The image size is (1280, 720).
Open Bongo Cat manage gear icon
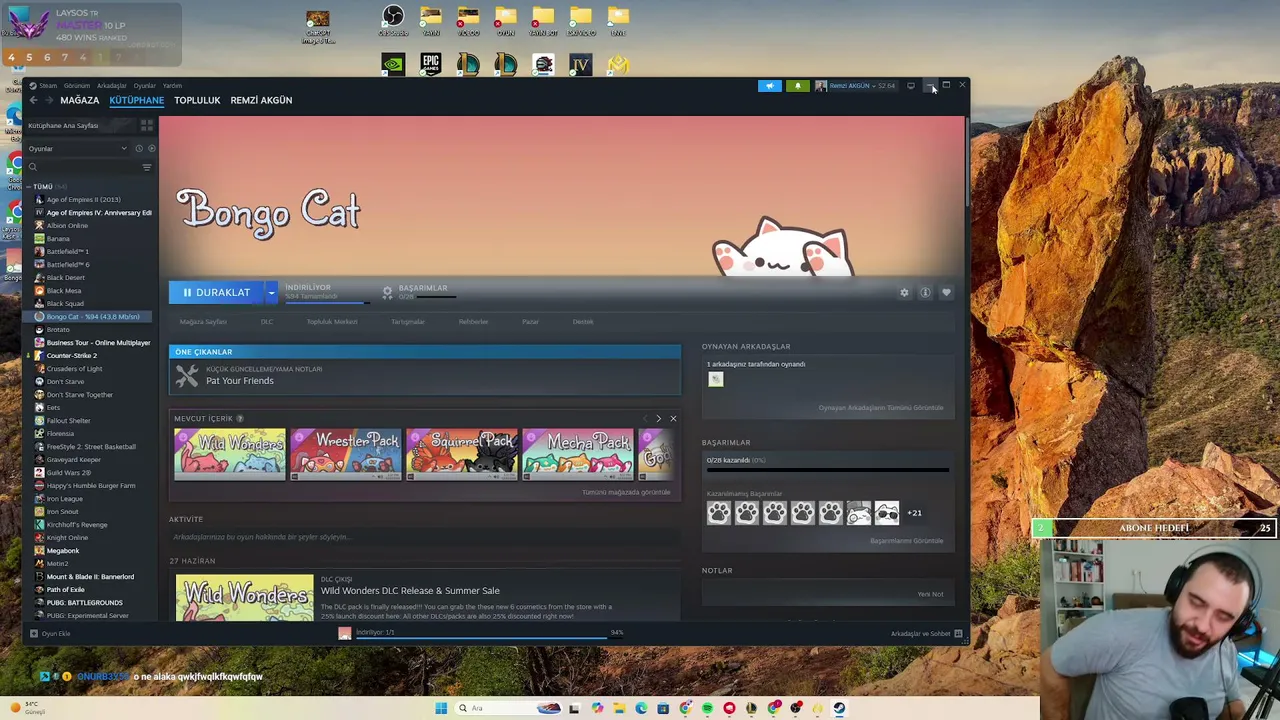[904, 293]
